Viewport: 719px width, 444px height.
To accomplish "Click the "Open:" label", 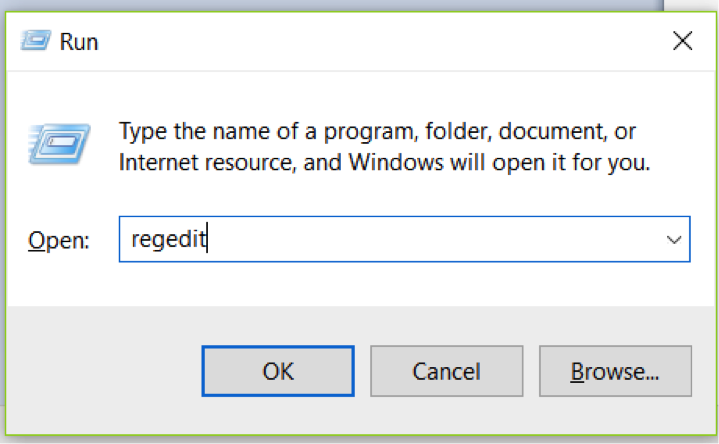I will pyautogui.click(x=59, y=241).
